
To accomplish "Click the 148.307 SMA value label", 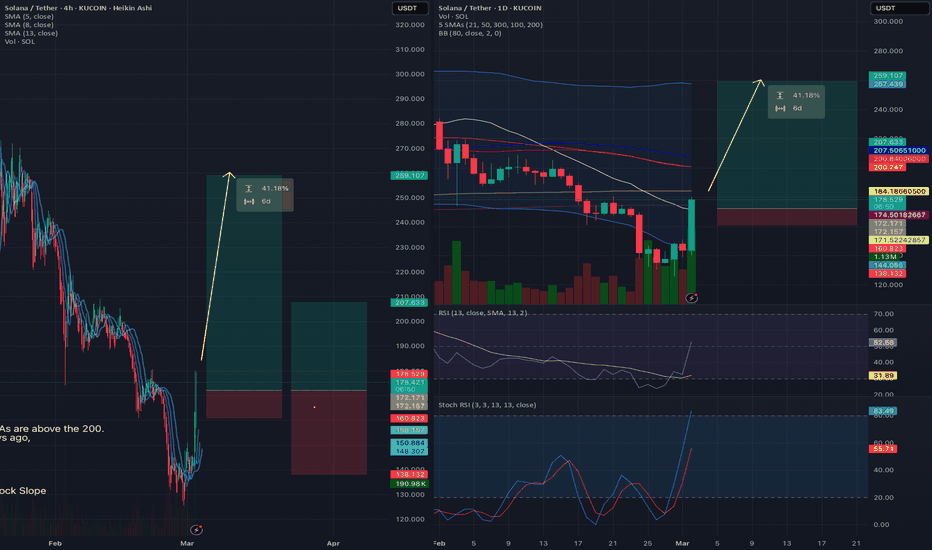I will tap(409, 451).
